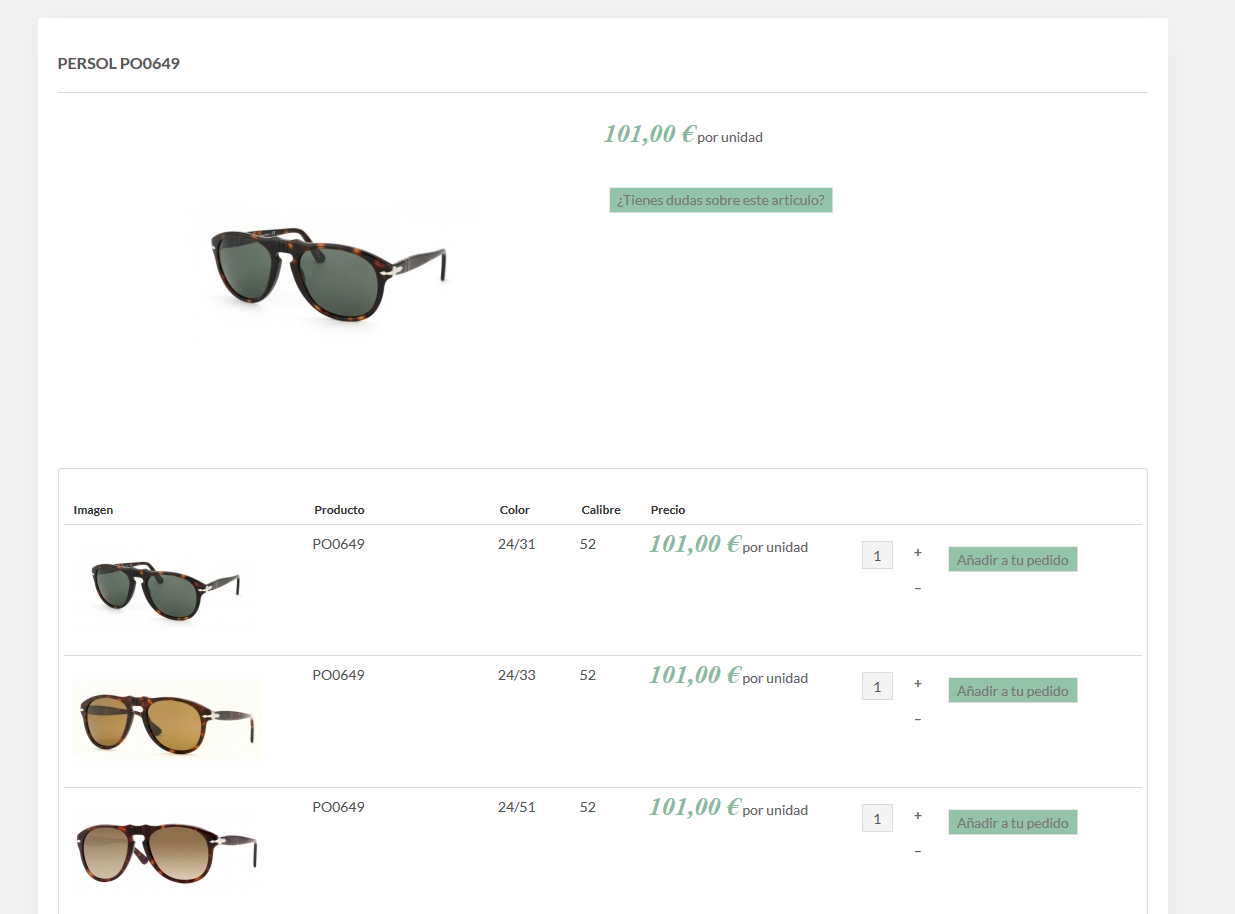The width and height of the screenshot is (1235, 914).
Task: Decrease quantity for color 24/33 with minus
Action: [918, 719]
